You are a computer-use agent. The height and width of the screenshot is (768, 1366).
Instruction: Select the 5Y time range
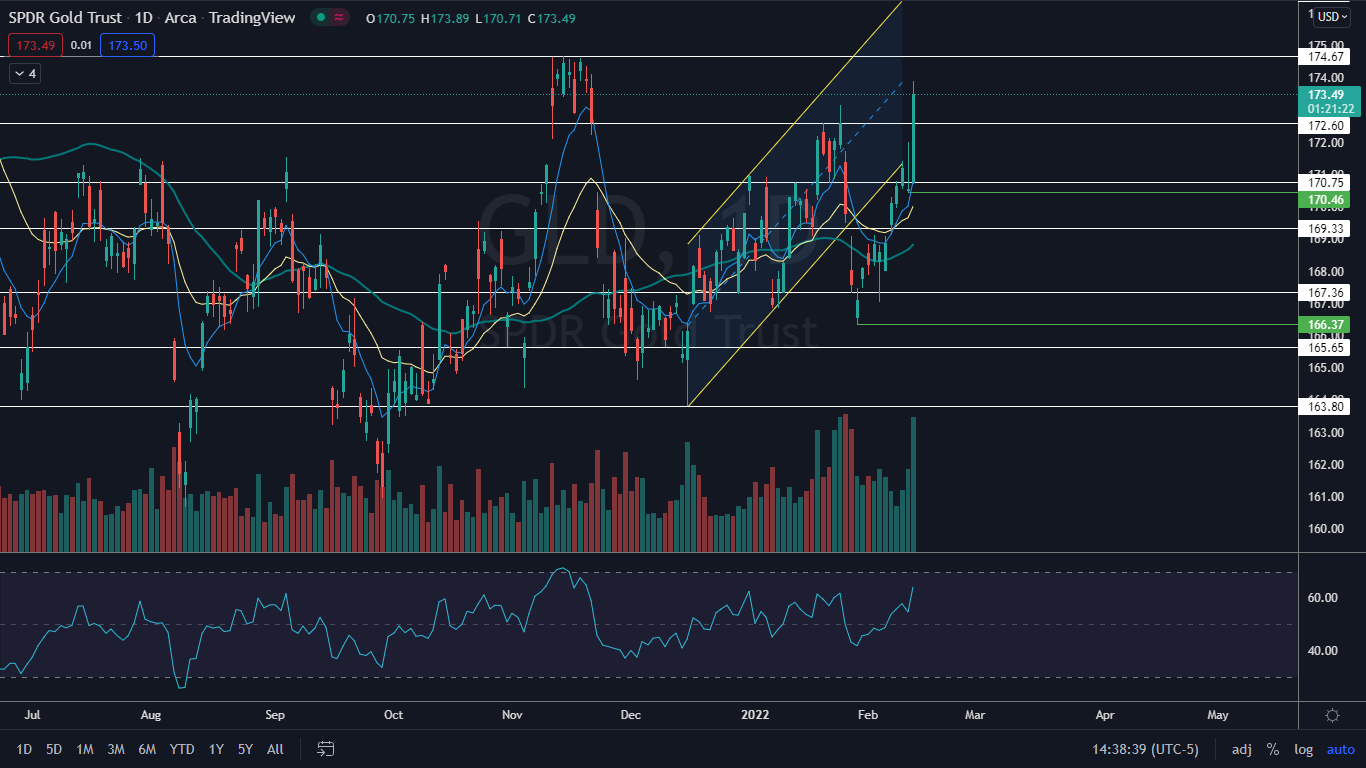[x=245, y=749]
